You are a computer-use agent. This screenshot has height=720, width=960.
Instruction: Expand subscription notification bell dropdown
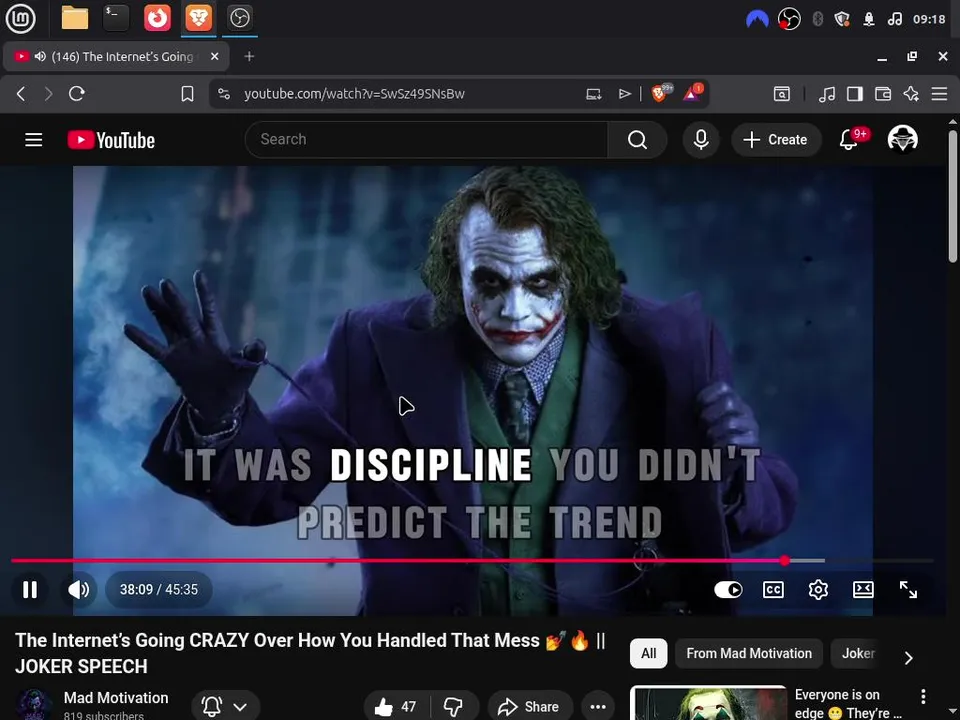pos(225,707)
